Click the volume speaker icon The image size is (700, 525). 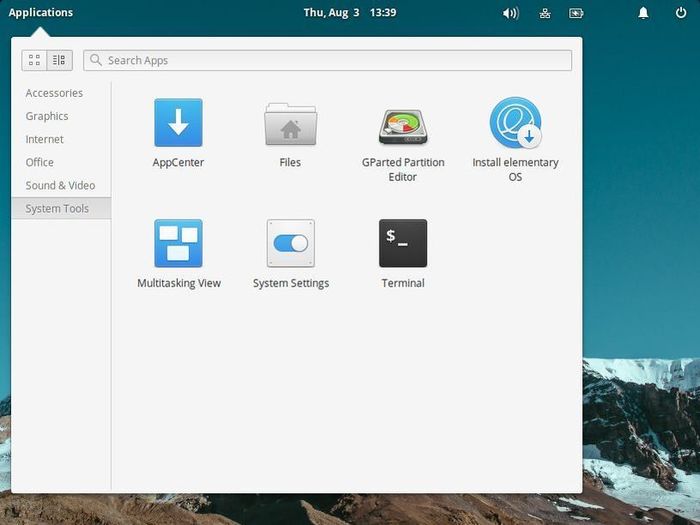510,13
